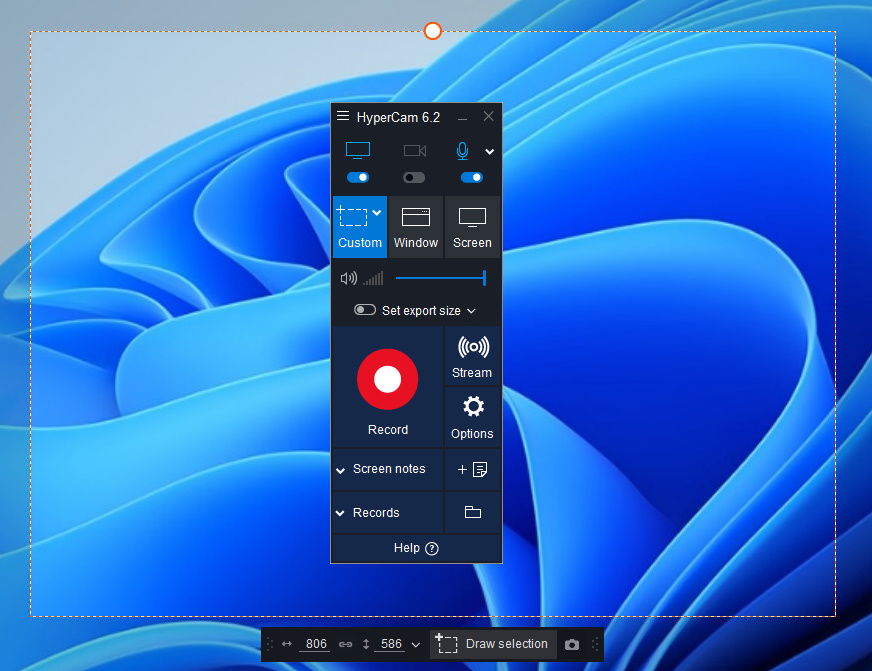Minimize the HyperCam window
This screenshot has height=671, width=872.
(x=462, y=117)
